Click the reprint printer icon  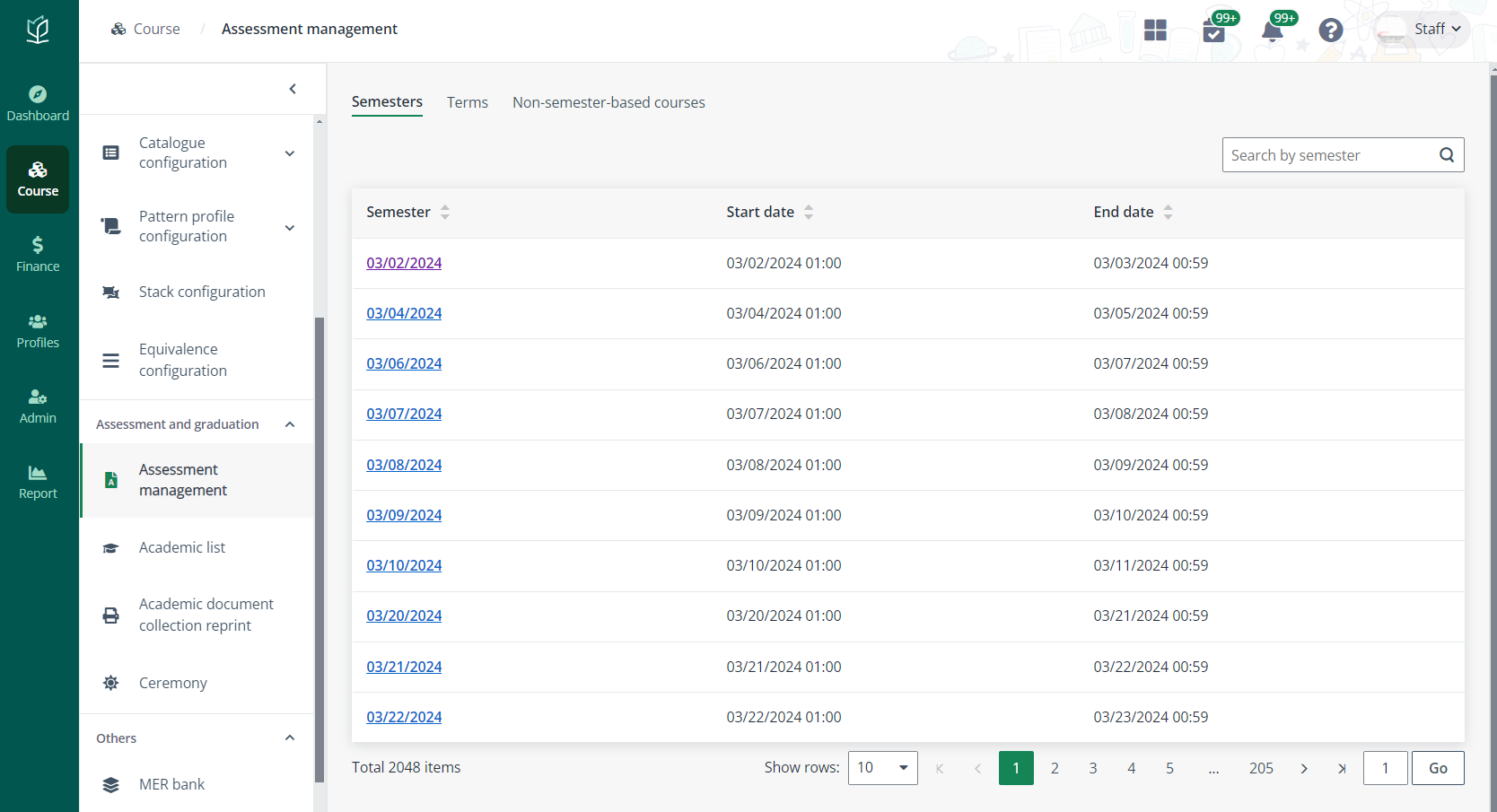110,616
